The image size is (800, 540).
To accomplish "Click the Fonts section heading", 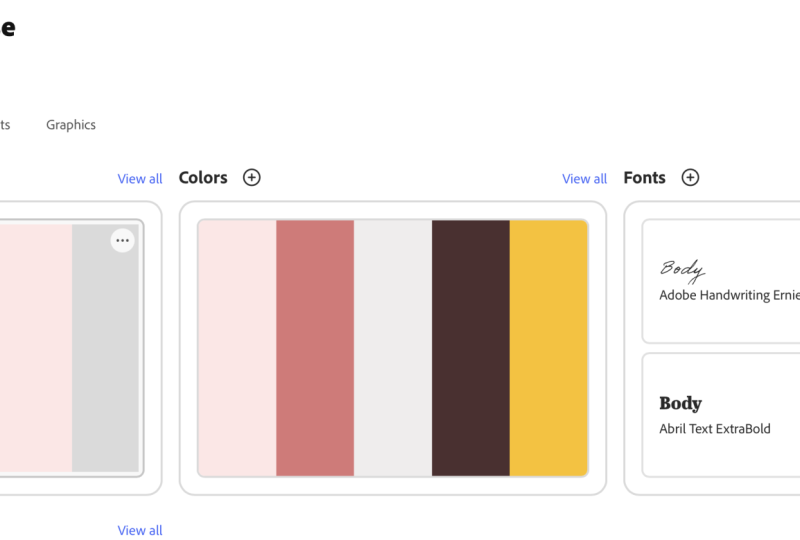I will click(644, 178).
